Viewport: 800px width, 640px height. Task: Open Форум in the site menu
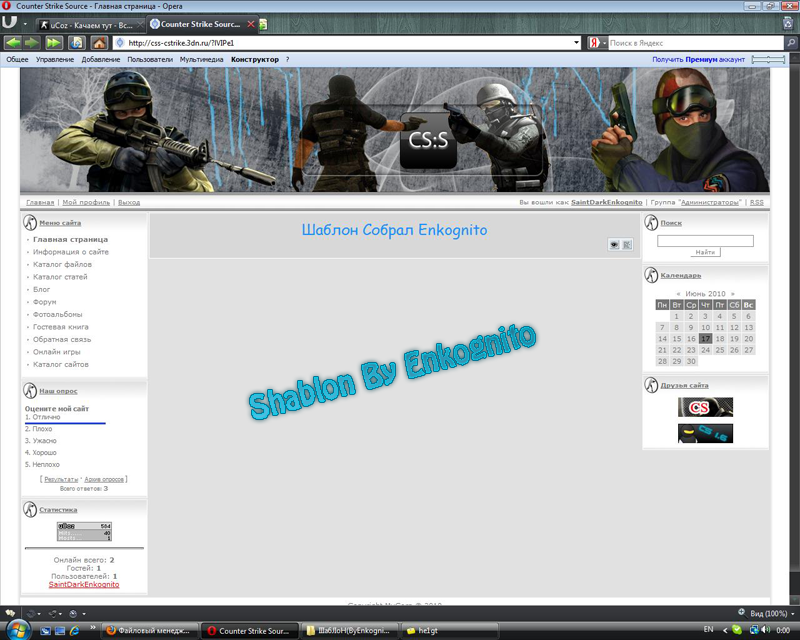pyautogui.click(x=44, y=302)
